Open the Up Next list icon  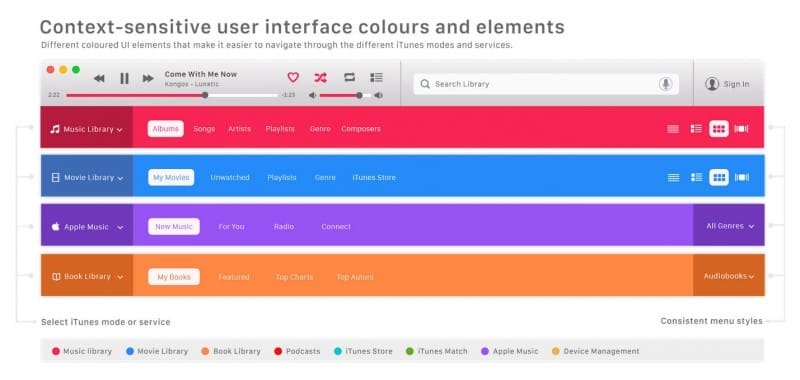coord(377,78)
